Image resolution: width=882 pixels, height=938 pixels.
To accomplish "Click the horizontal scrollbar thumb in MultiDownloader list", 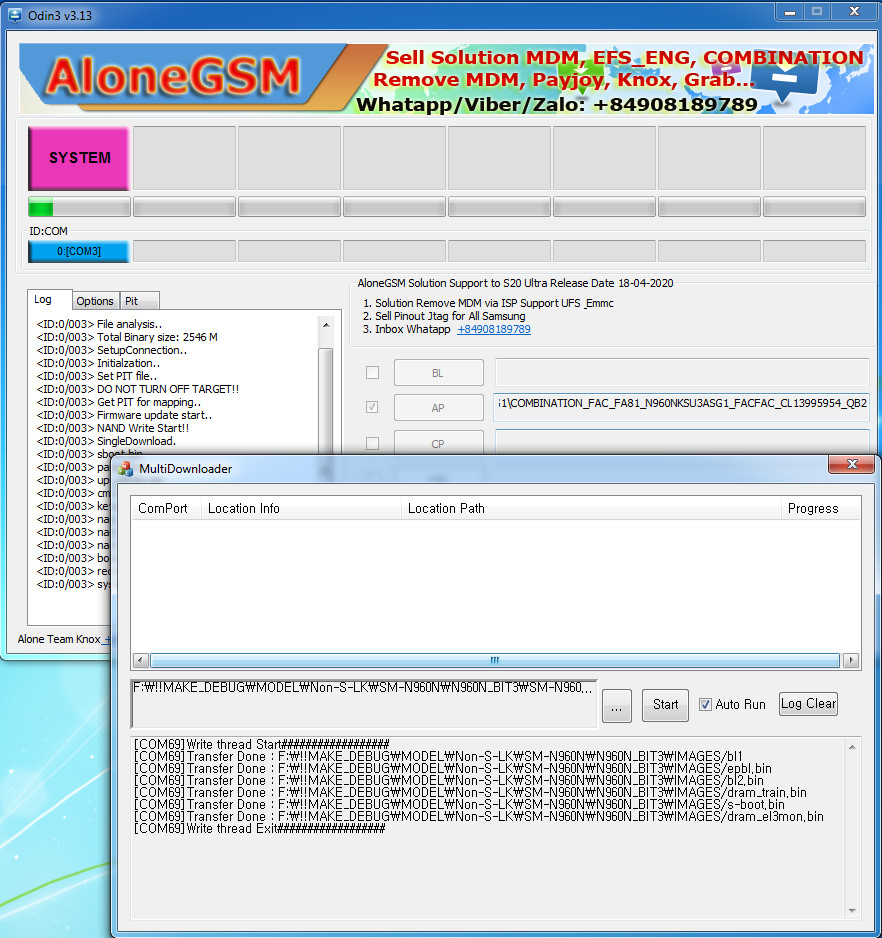I will [x=494, y=660].
